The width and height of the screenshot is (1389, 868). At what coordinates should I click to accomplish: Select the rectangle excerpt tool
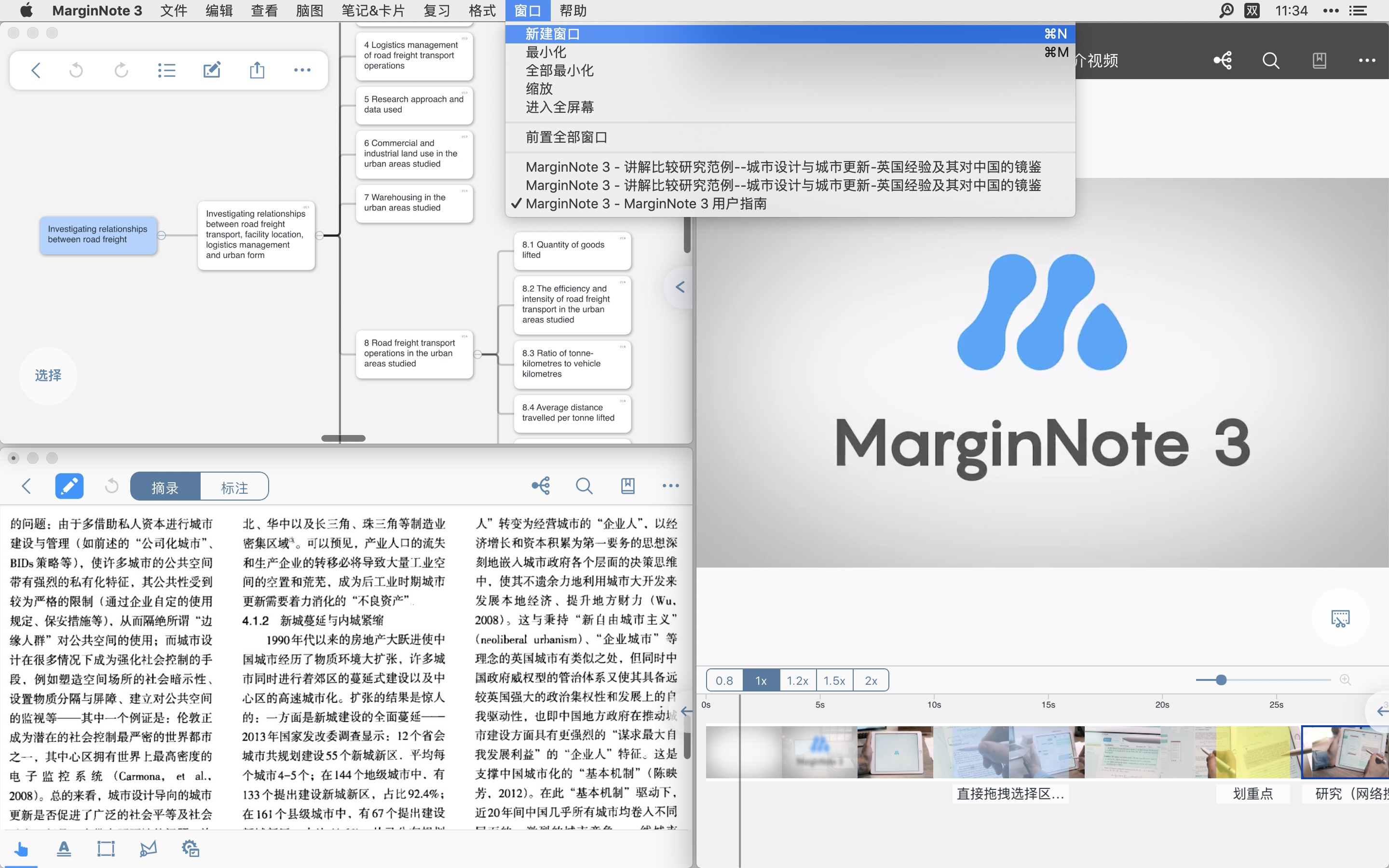click(106, 849)
